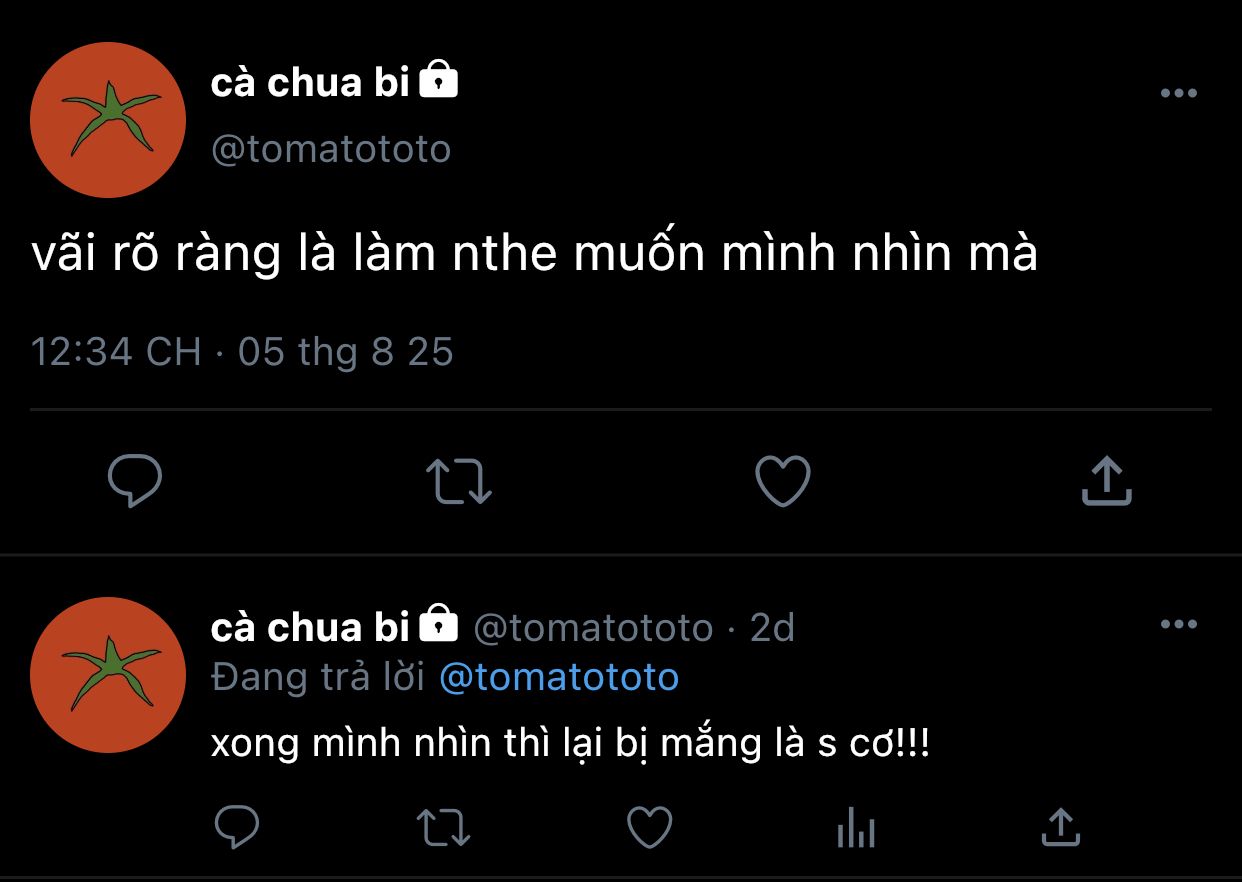Open more options for main tweet
This screenshot has width=1242, height=882.
pos(1178,94)
